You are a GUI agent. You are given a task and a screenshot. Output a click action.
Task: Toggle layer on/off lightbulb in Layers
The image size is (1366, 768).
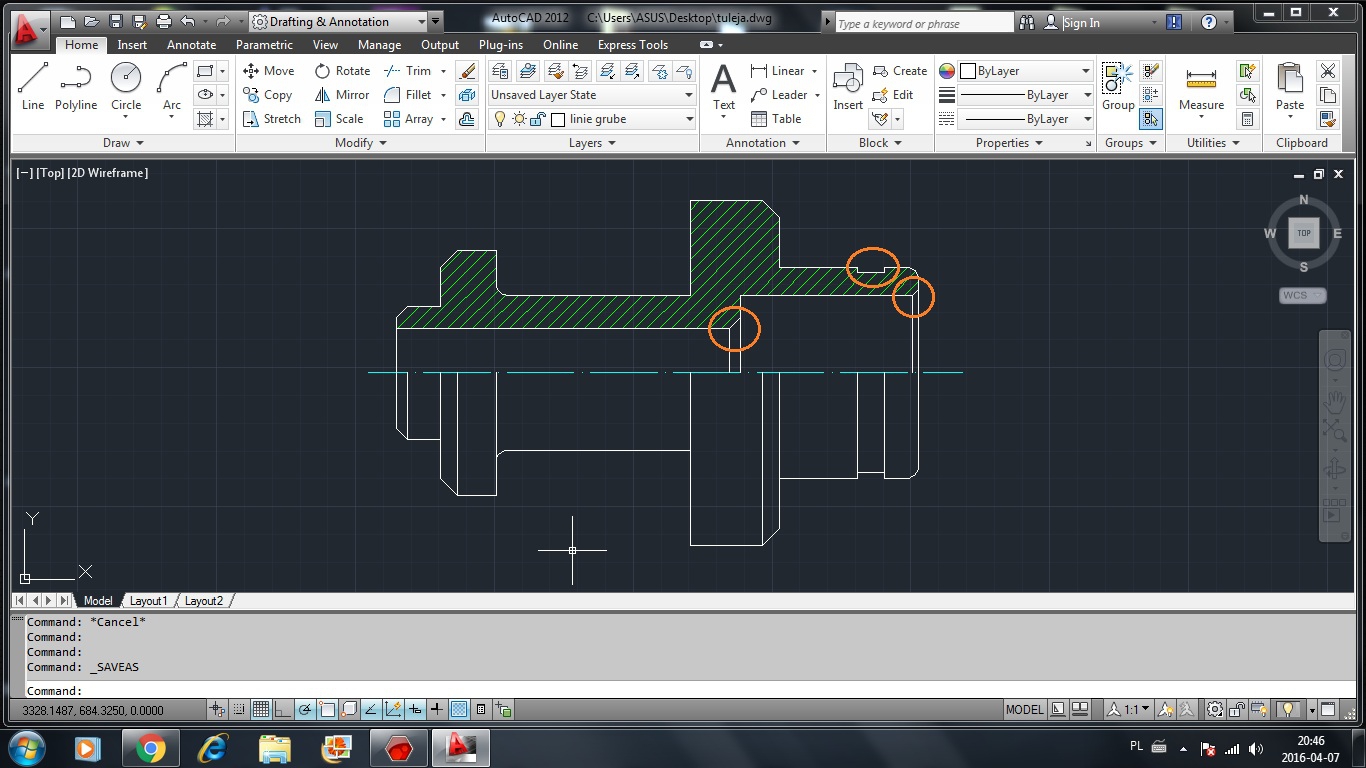[500, 119]
